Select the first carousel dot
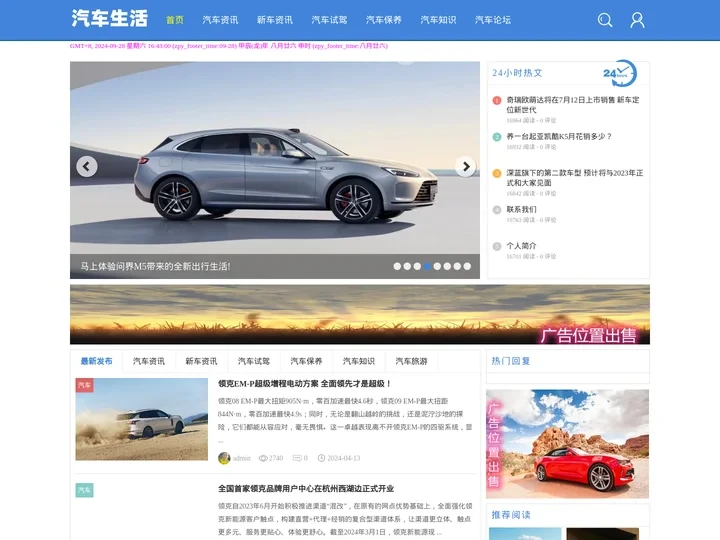This screenshot has width=720, height=540. tap(397, 266)
